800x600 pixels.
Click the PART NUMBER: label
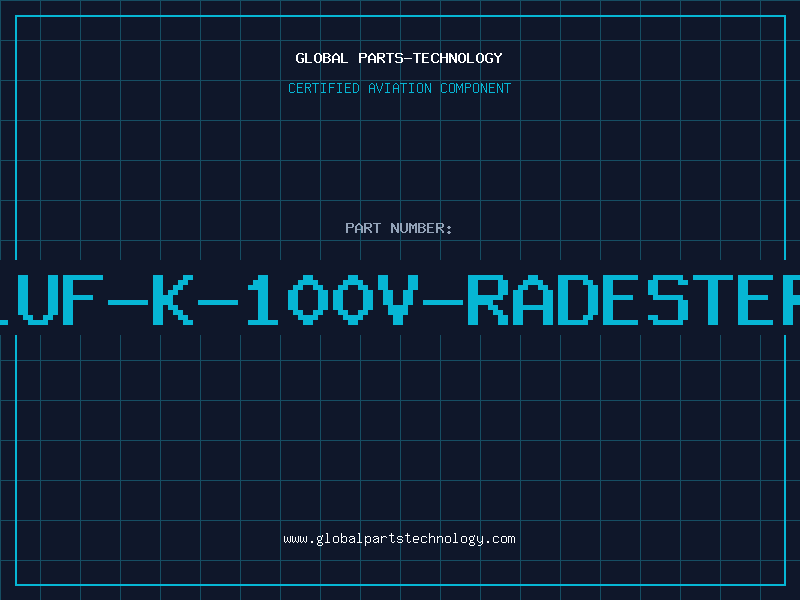tap(399, 228)
